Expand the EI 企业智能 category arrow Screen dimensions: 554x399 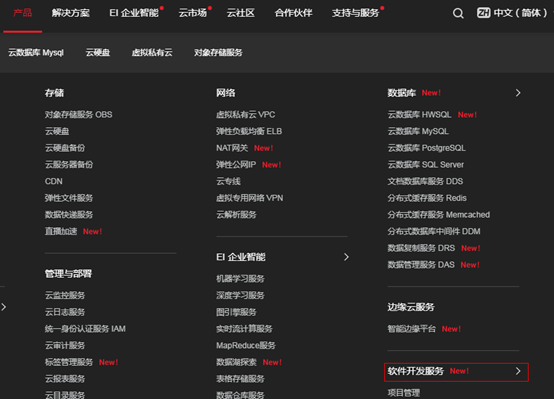click(346, 257)
